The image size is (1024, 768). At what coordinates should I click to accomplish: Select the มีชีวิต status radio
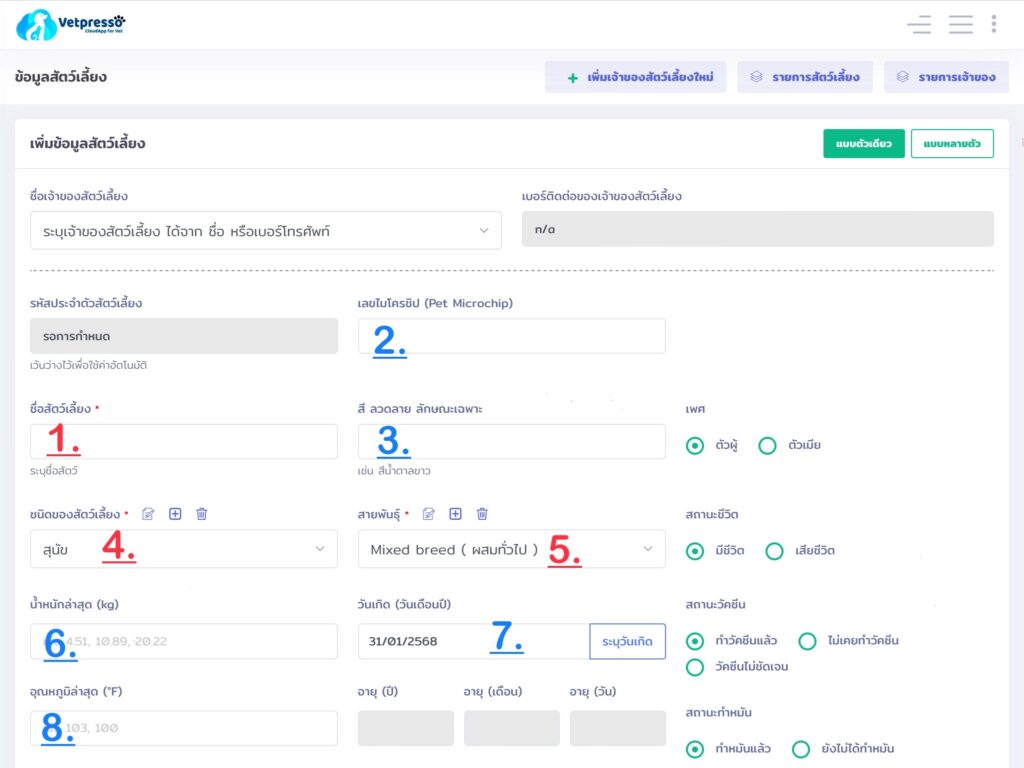[695, 551]
